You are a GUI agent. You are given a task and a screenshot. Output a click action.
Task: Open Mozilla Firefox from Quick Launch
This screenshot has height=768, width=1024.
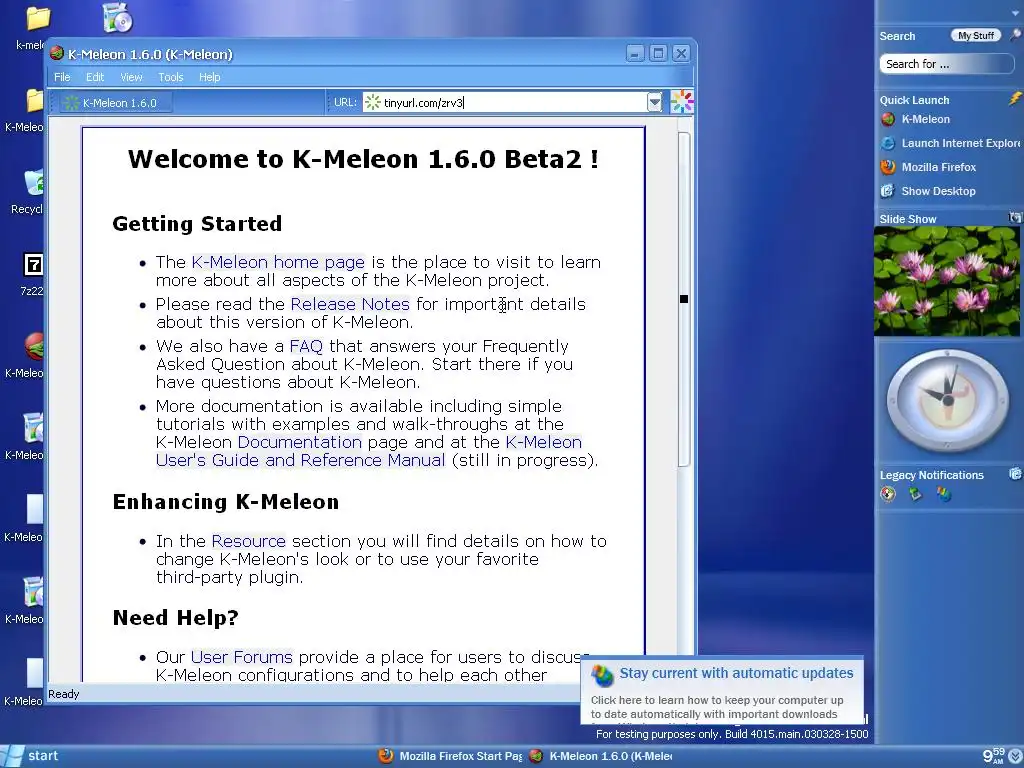pos(929,167)
